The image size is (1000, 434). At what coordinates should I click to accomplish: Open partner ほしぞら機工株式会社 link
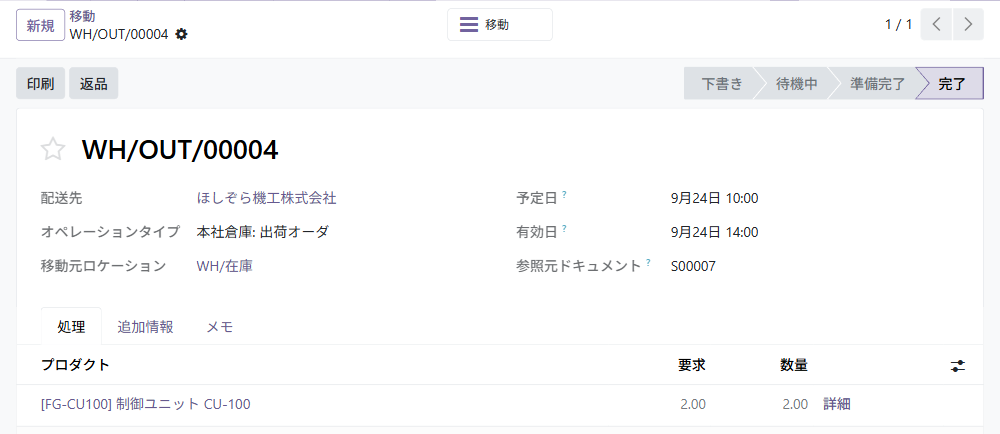267,198
